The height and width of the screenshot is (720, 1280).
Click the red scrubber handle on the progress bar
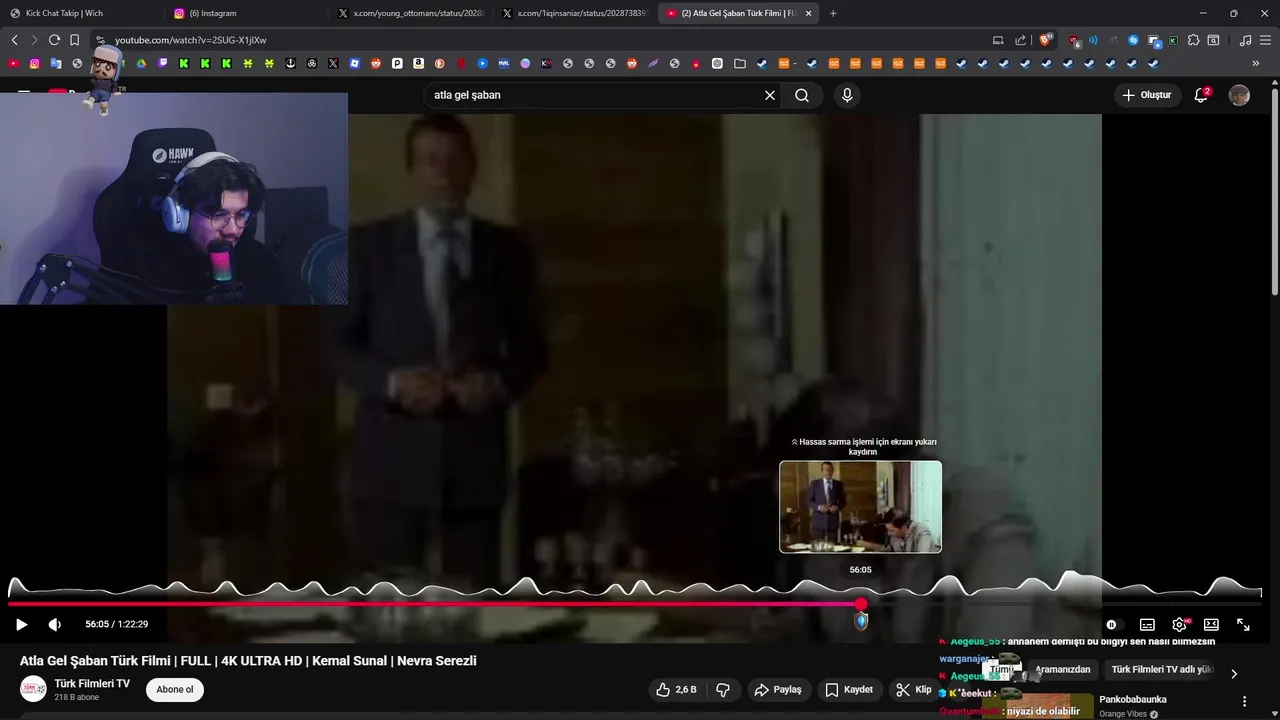click(861, 604)
